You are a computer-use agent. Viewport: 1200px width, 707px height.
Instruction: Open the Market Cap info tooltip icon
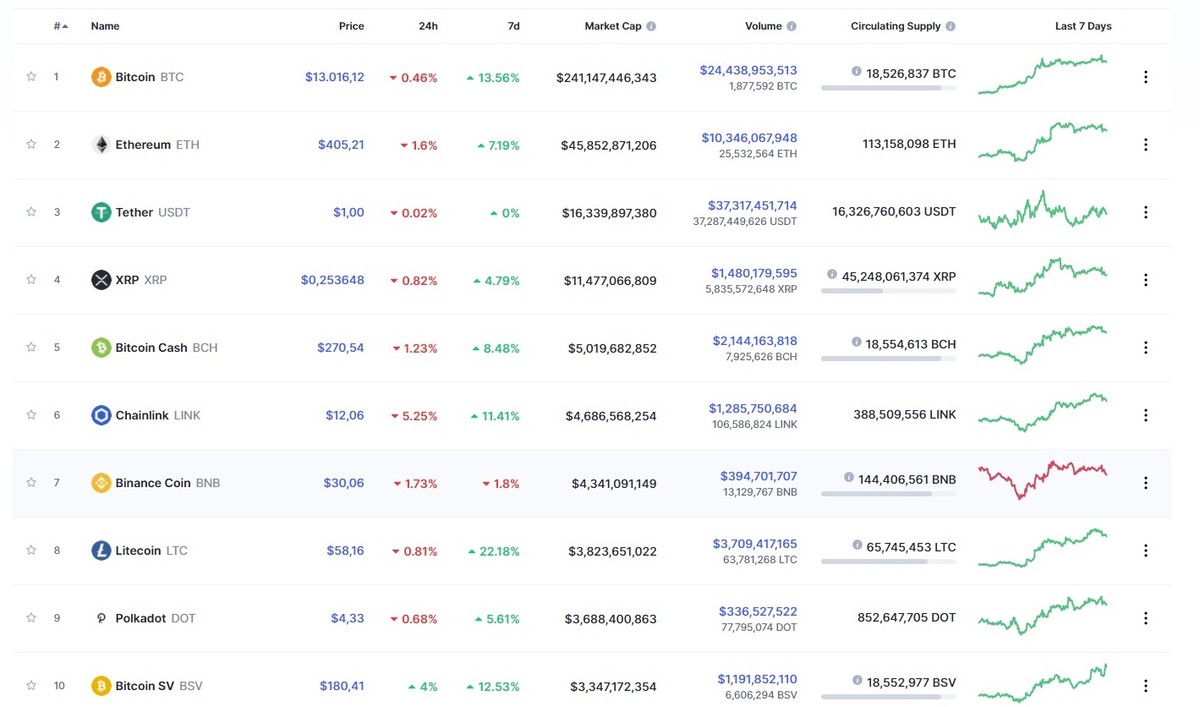coord(653,25)
